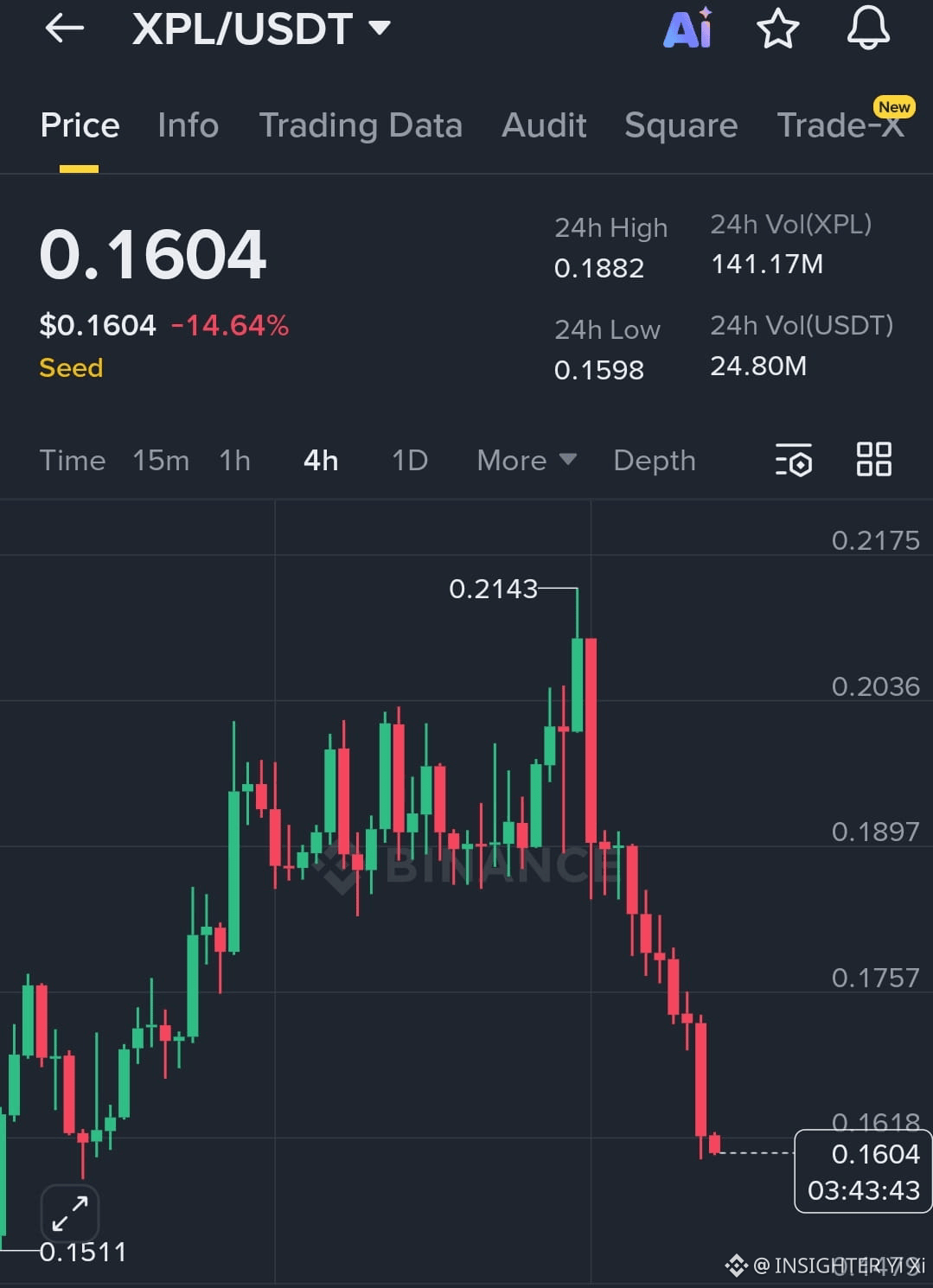Tap the Seed label under the price
Screen dimensions: 933x1288
(70, 367)
